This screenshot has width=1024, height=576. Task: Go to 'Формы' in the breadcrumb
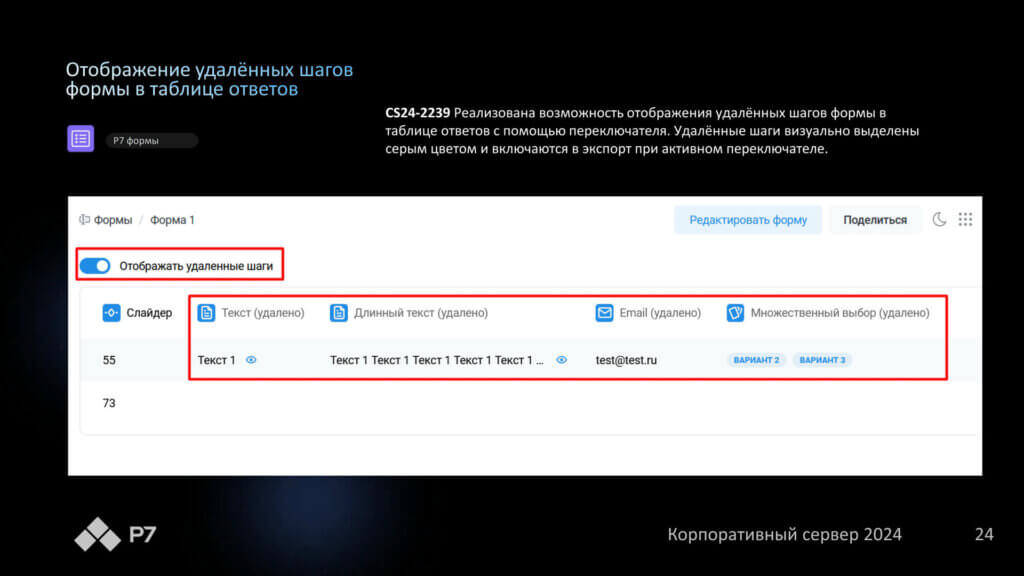point(112,220)
